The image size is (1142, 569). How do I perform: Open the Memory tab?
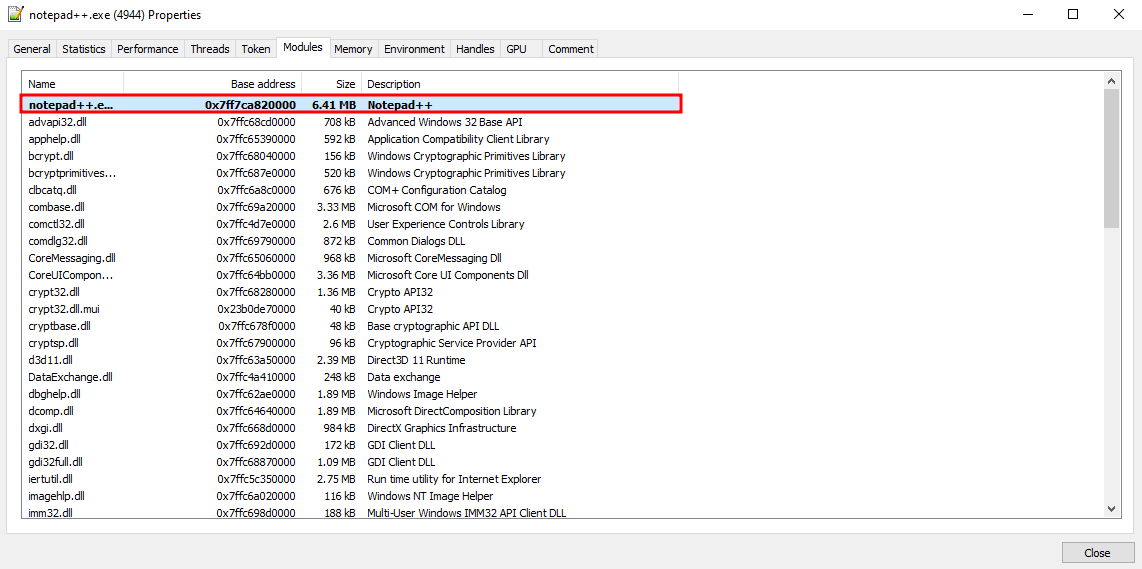coord(353,49)
